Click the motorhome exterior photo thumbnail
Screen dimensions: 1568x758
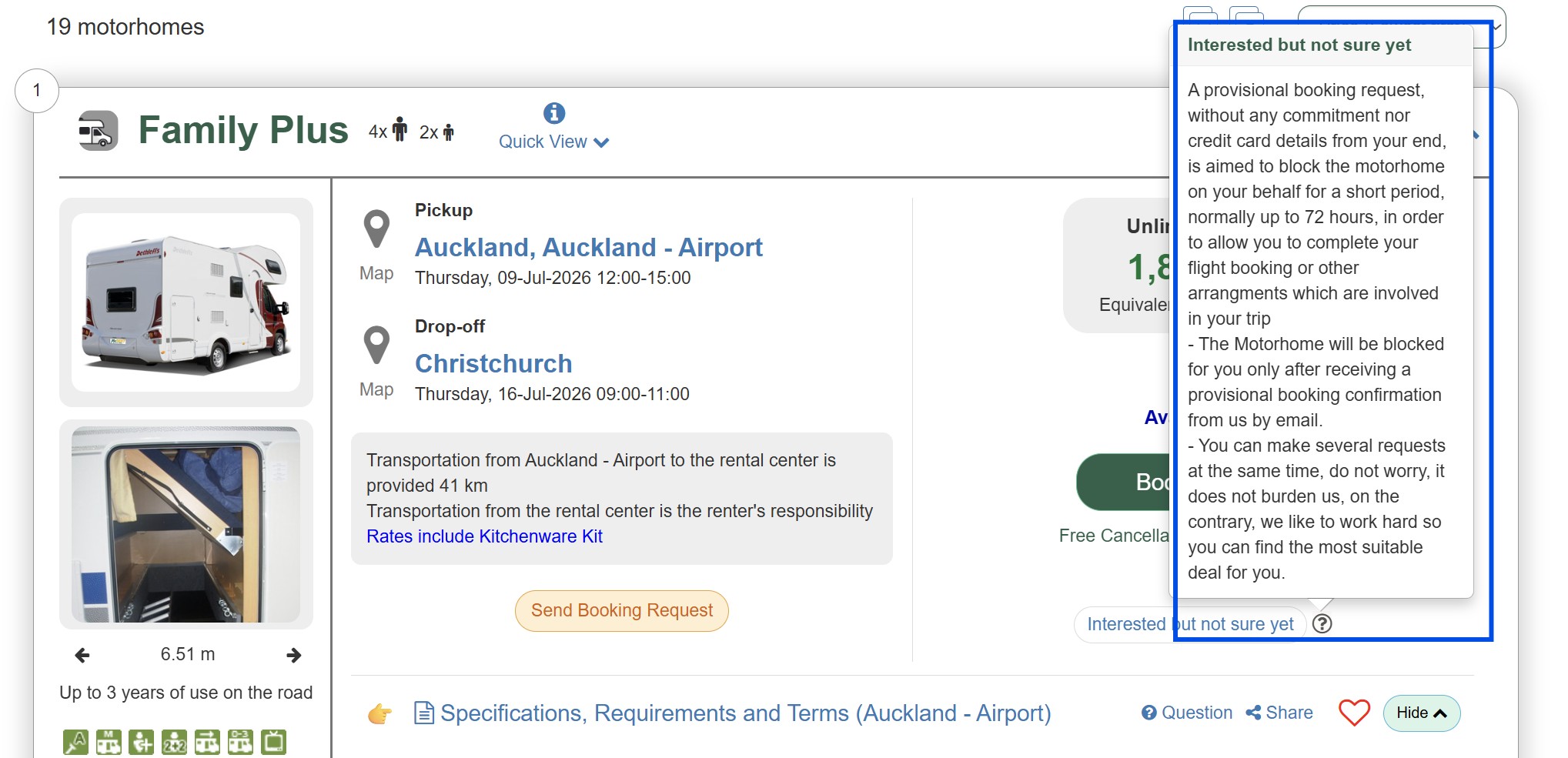pos(186,302)
